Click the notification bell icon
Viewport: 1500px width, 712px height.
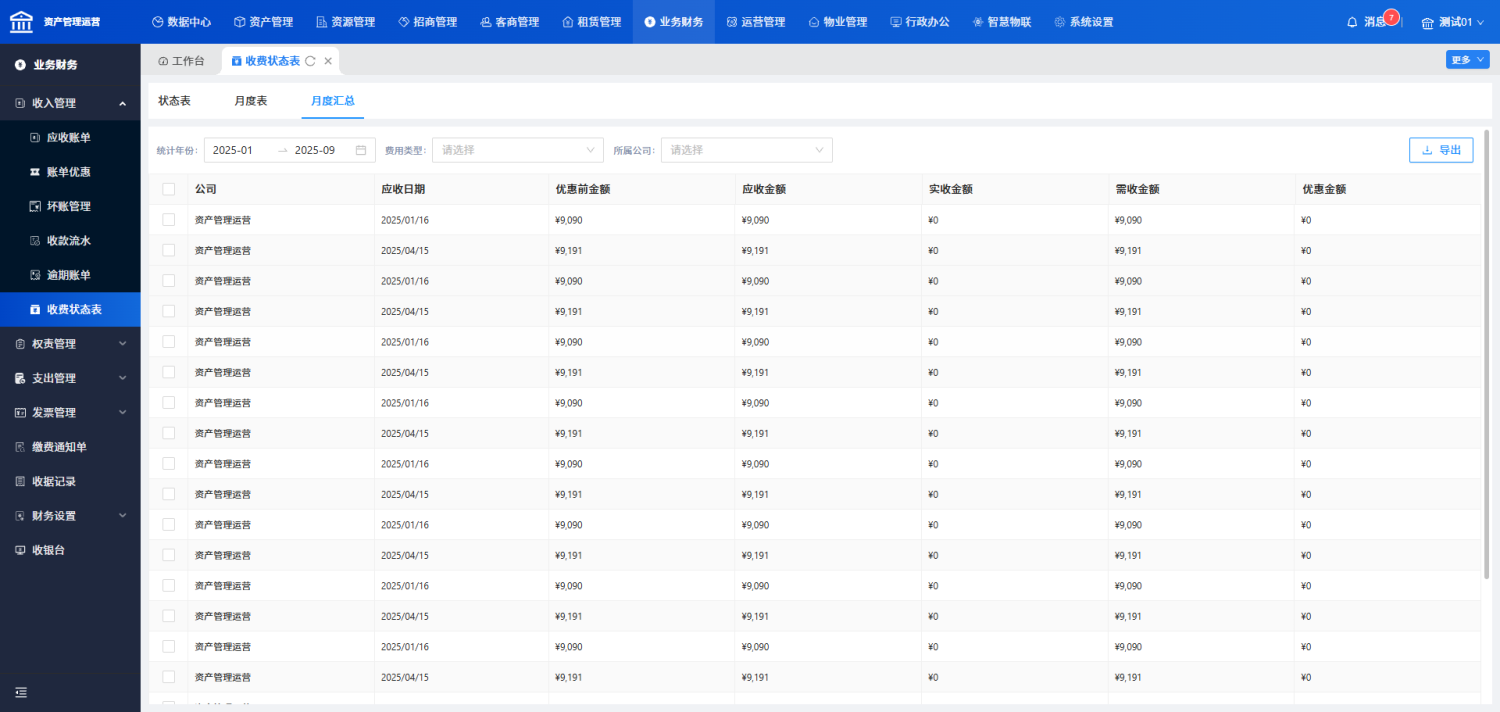click(1352, 21)
